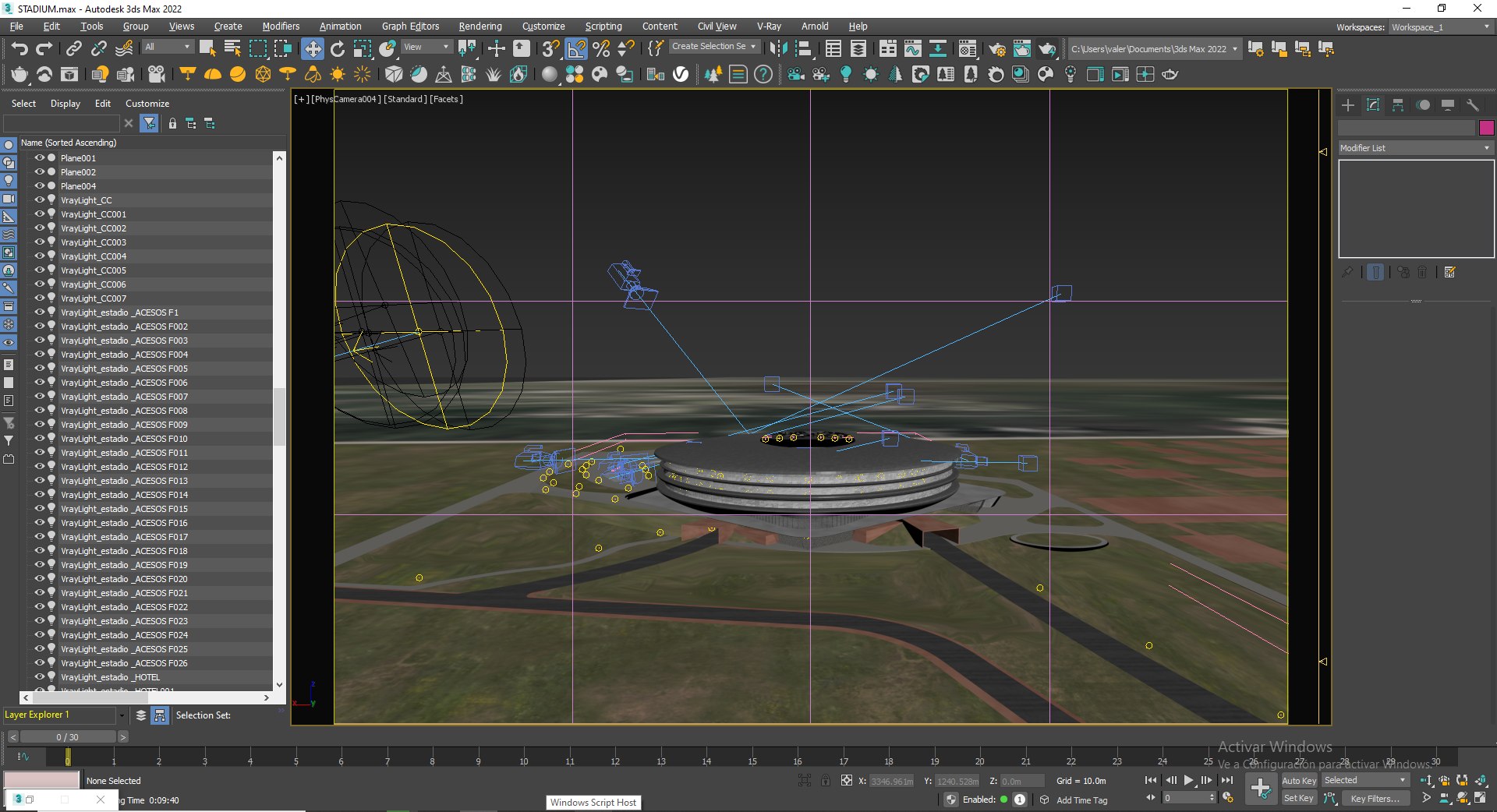
Task: Click the scene explorer search field
Action: point(62,123)
